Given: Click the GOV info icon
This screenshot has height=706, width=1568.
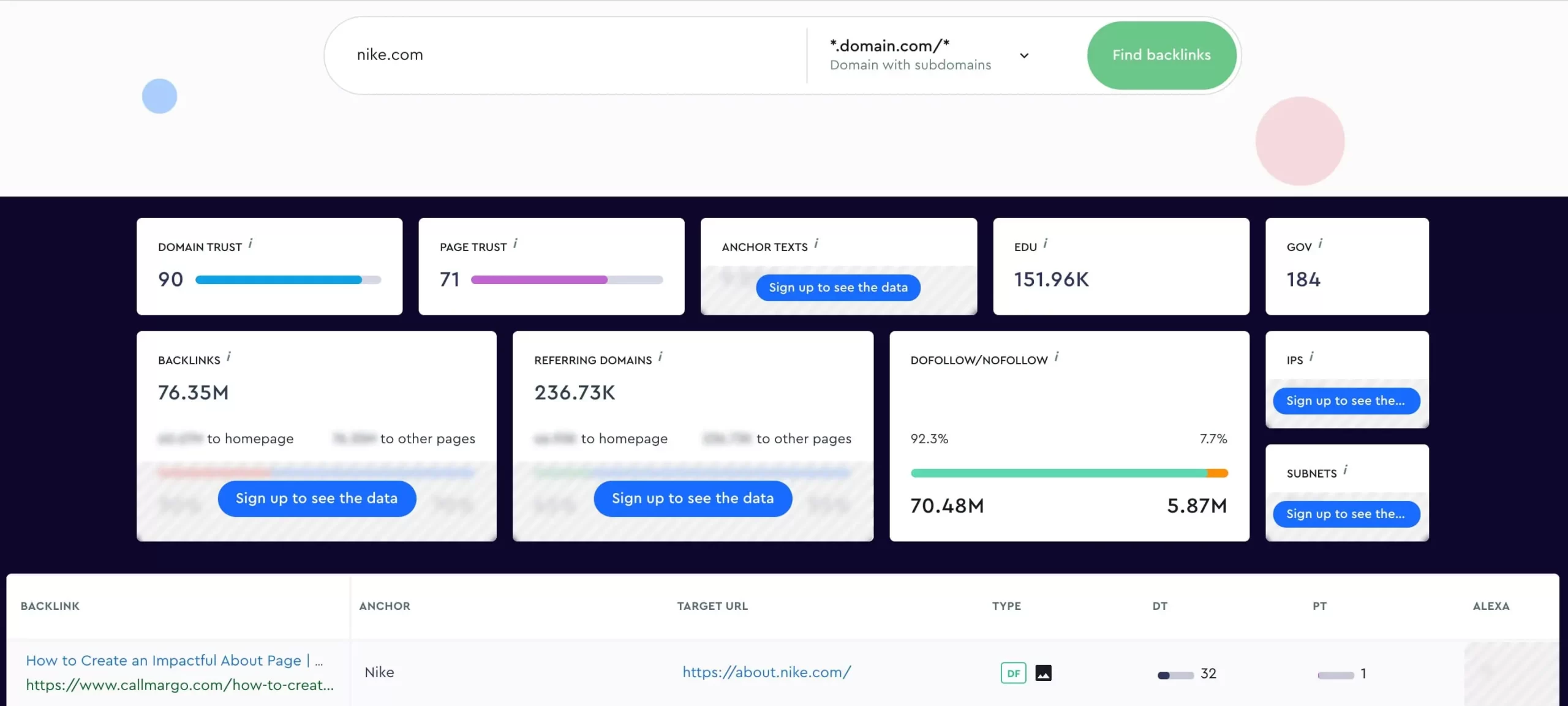Looking at the screenshot, I should (x=1320, y=244).
